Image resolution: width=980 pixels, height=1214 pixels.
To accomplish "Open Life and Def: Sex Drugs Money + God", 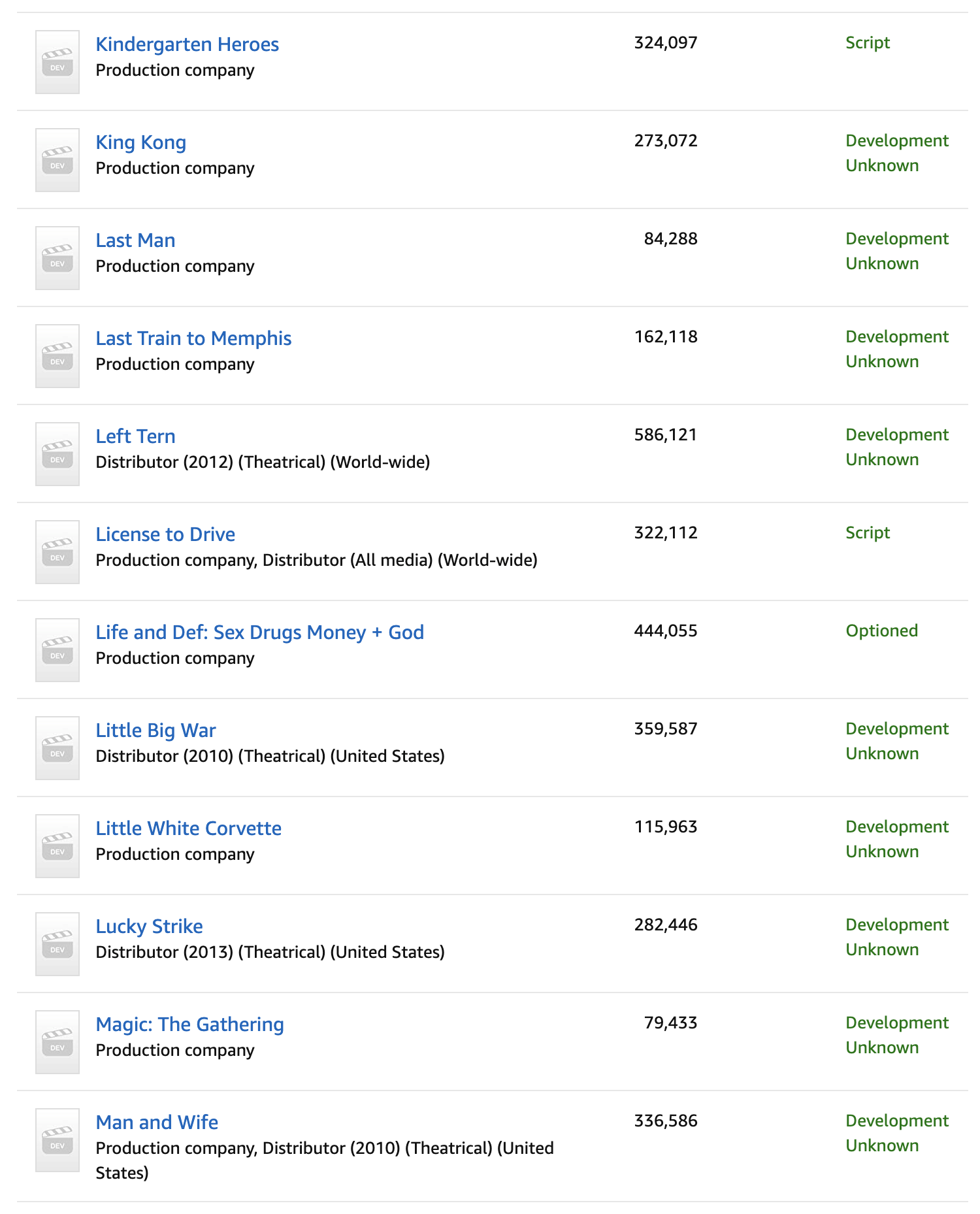I will pos(259,632).
